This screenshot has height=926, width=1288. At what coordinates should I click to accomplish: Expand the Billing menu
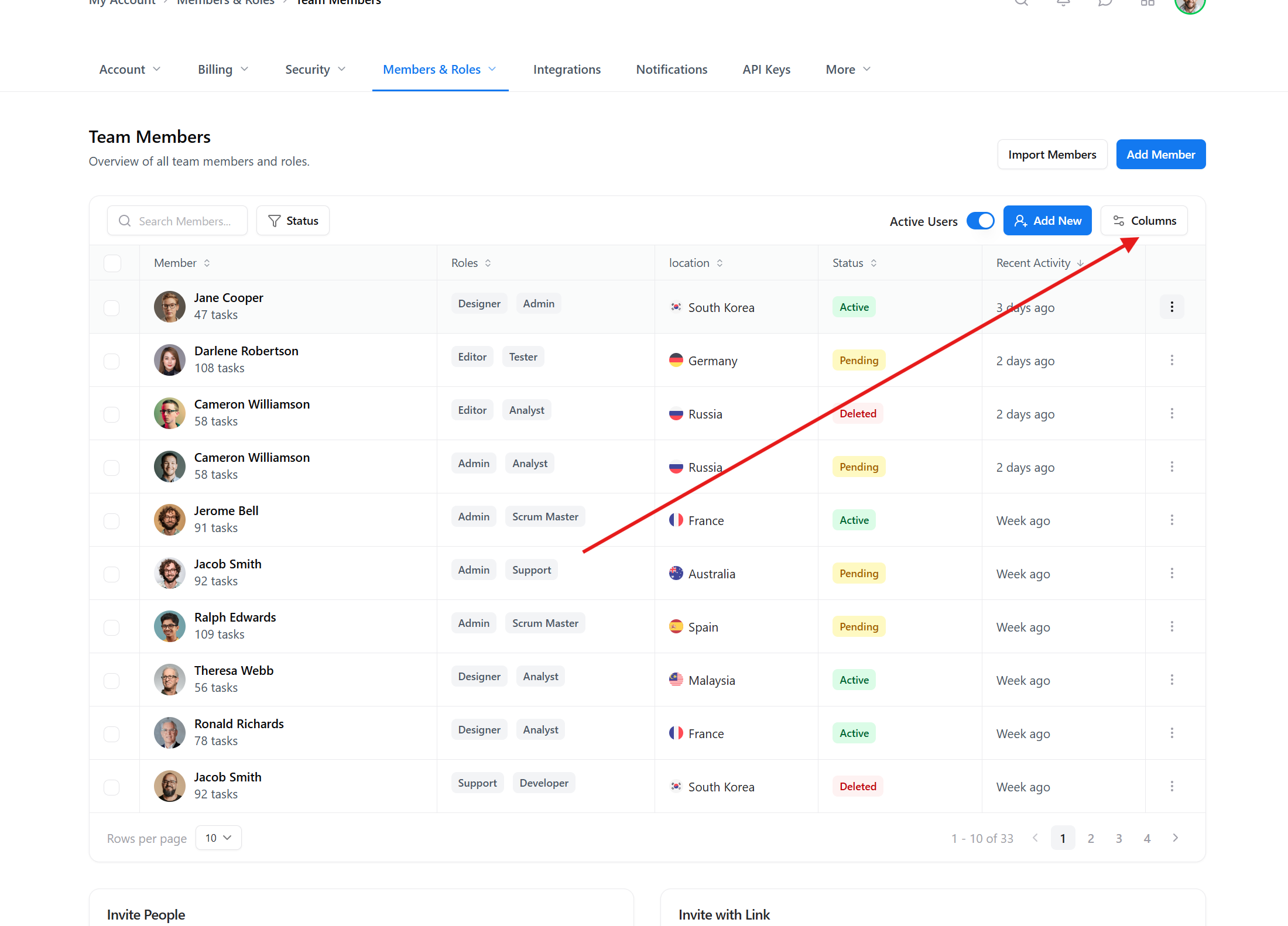(223, 70)
